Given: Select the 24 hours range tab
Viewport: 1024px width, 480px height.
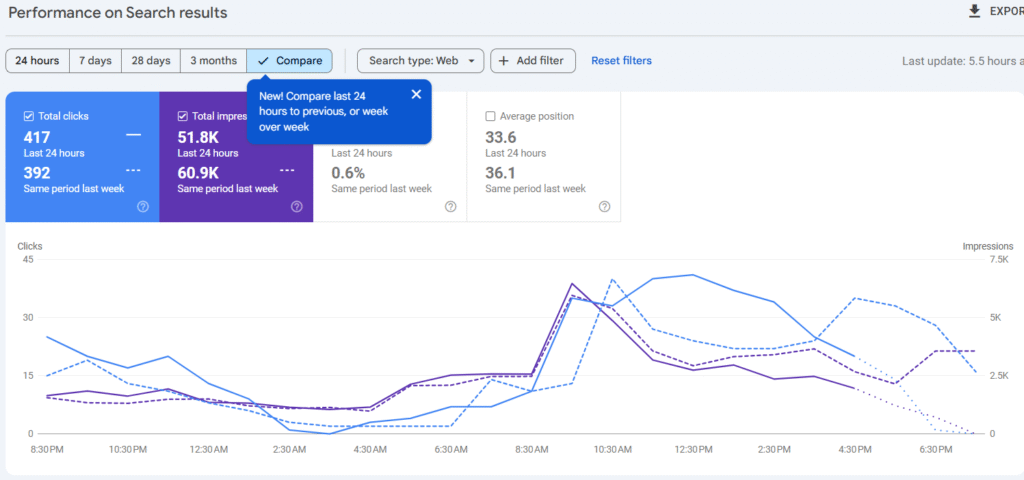Looking at the screenshot, I should pos(37,61).
